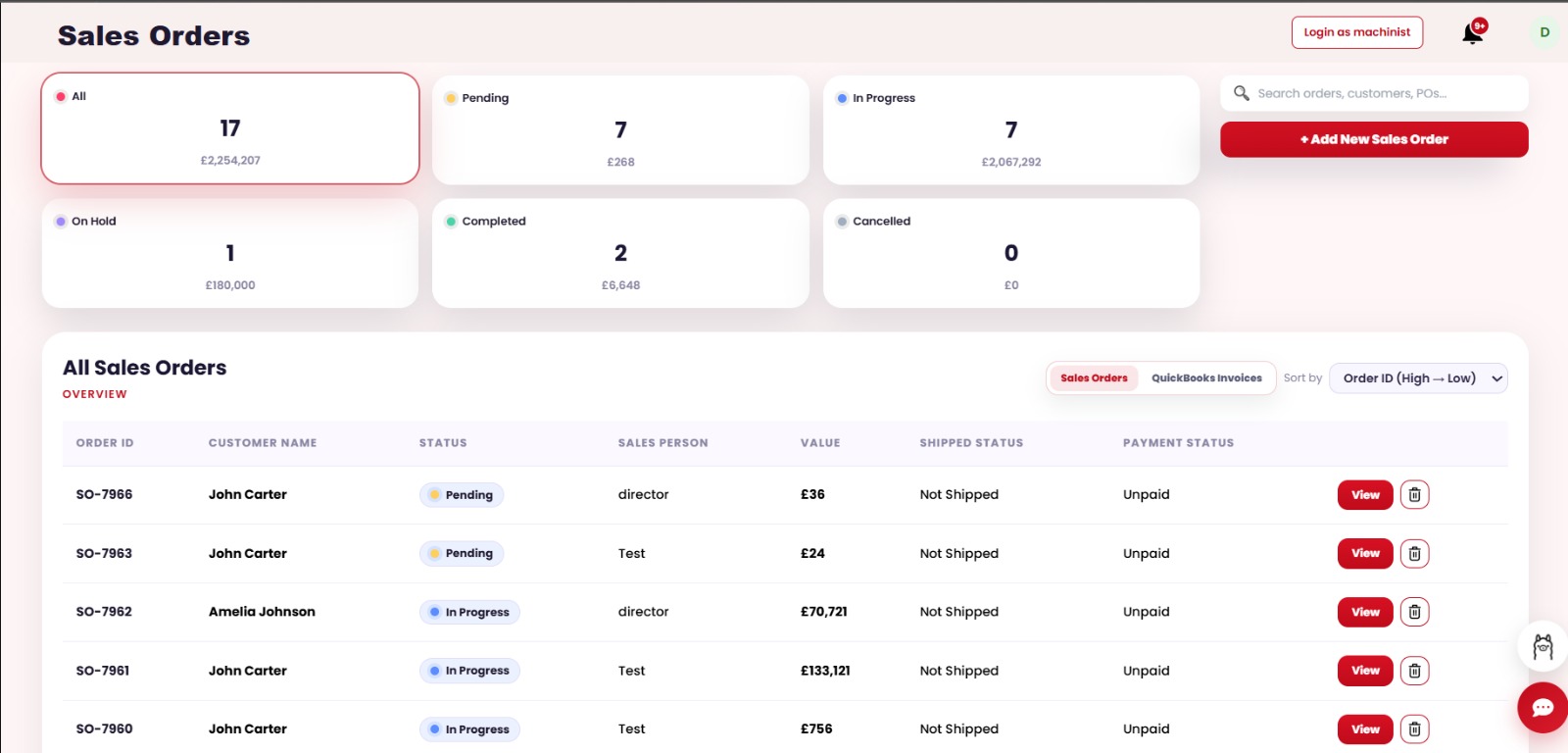The image size is (1568, 753).
Task: Click the OVERVIEW label
Action: (x=95, y=394)
